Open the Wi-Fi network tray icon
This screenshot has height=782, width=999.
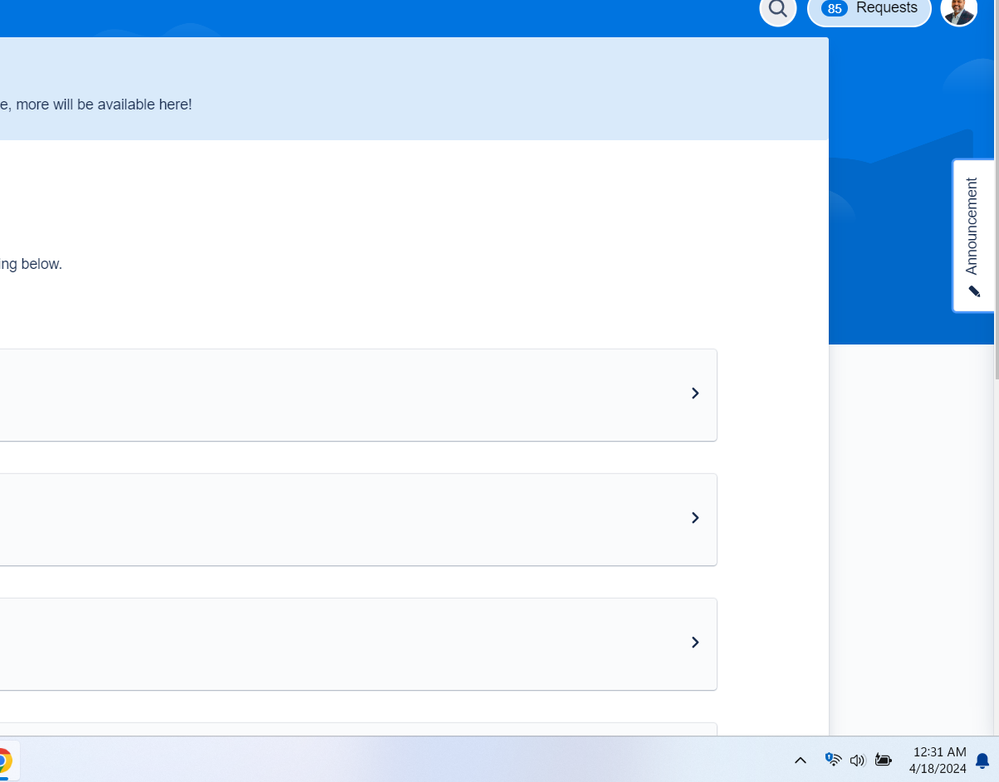[x=833, y=759]
